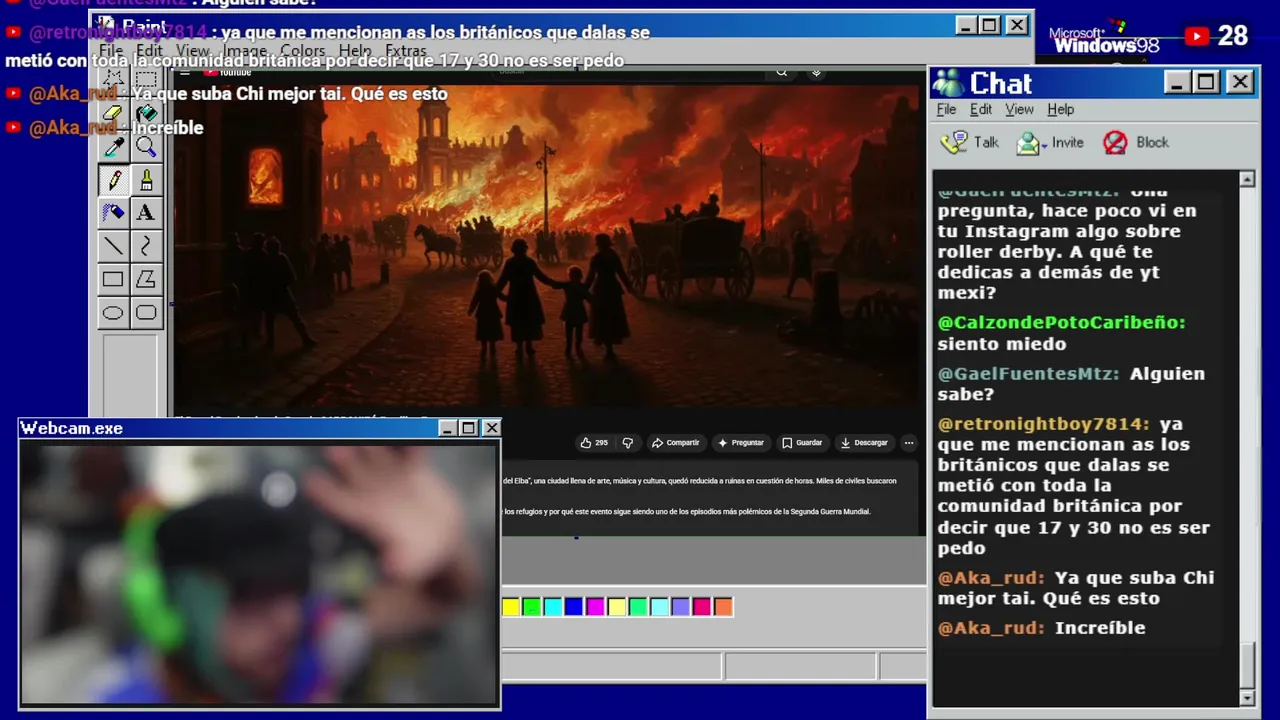Click the Increíble message in Chat window
Image resolution: width=1280 pixels, height=720 pixels.
(x=1100, y=628)
